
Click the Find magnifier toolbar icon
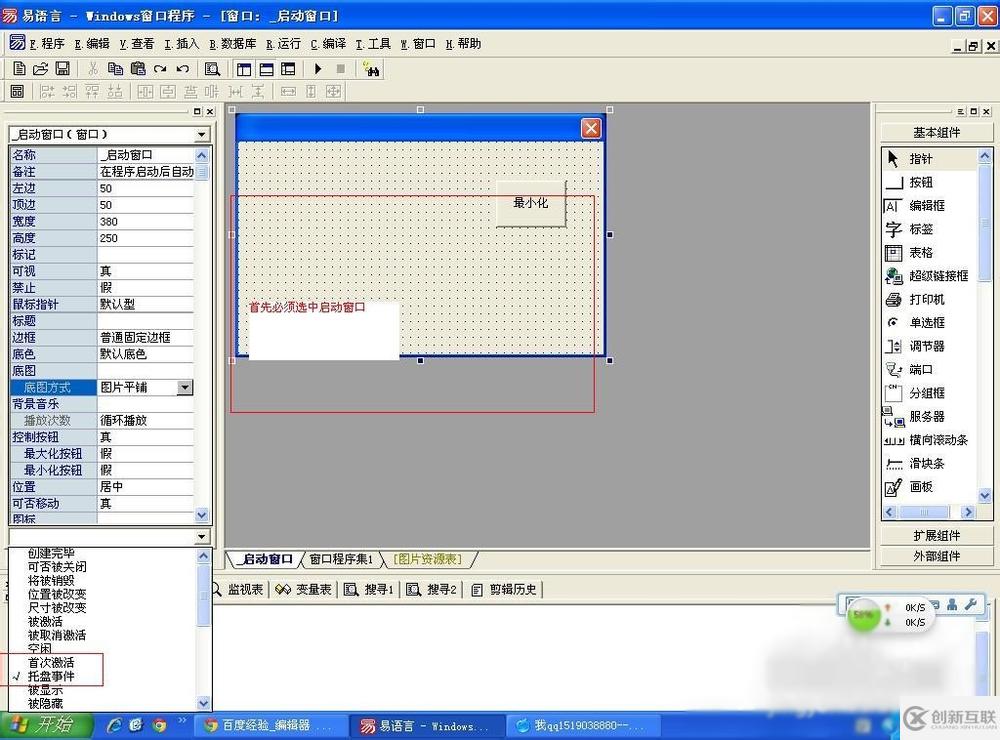[x=212, y=69]
